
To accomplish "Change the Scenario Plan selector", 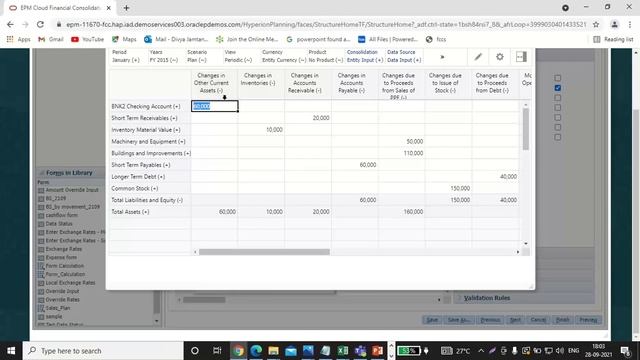I will (x=197, y=56).
